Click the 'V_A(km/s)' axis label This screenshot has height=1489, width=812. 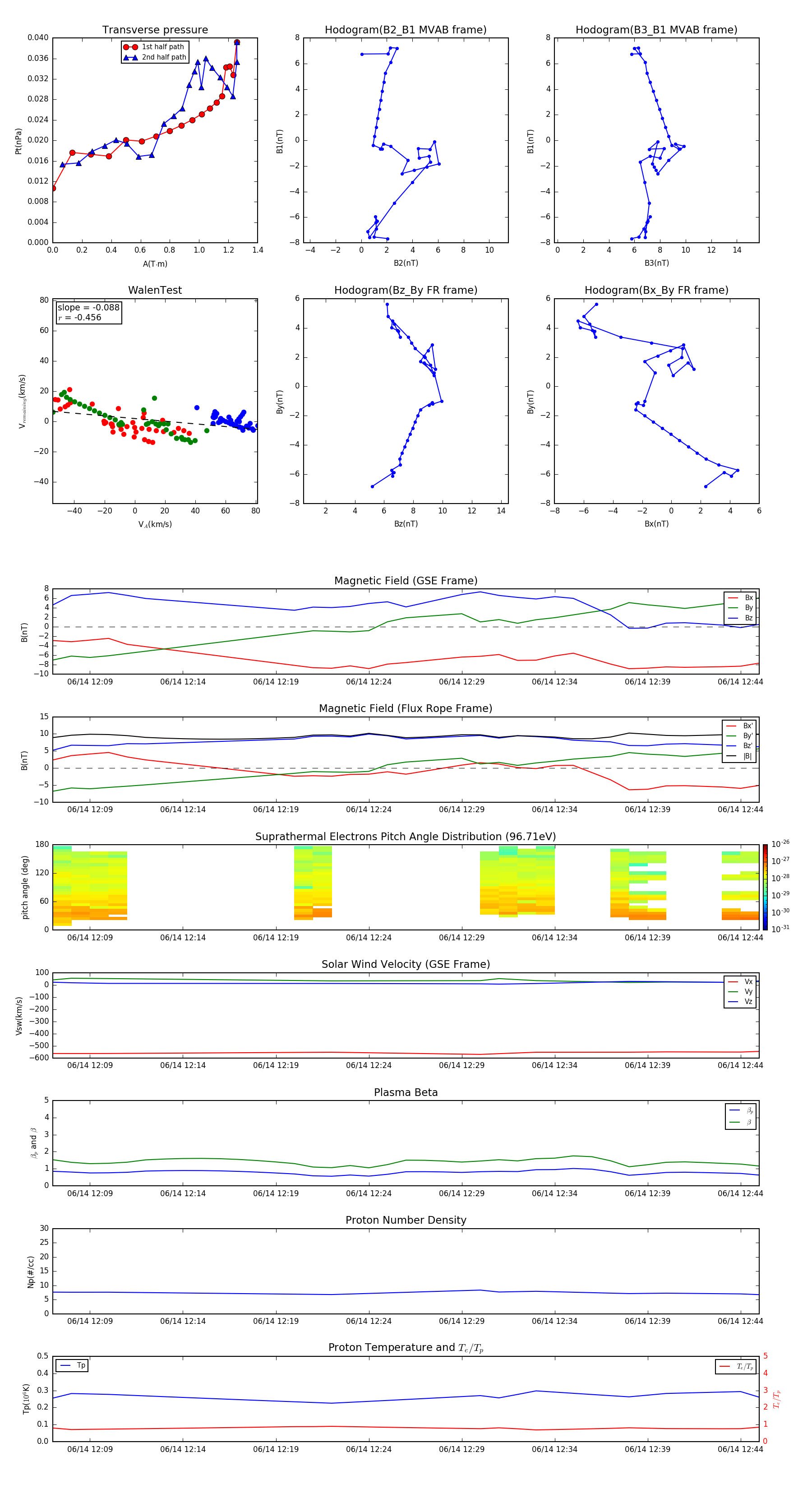click(155, 524)
